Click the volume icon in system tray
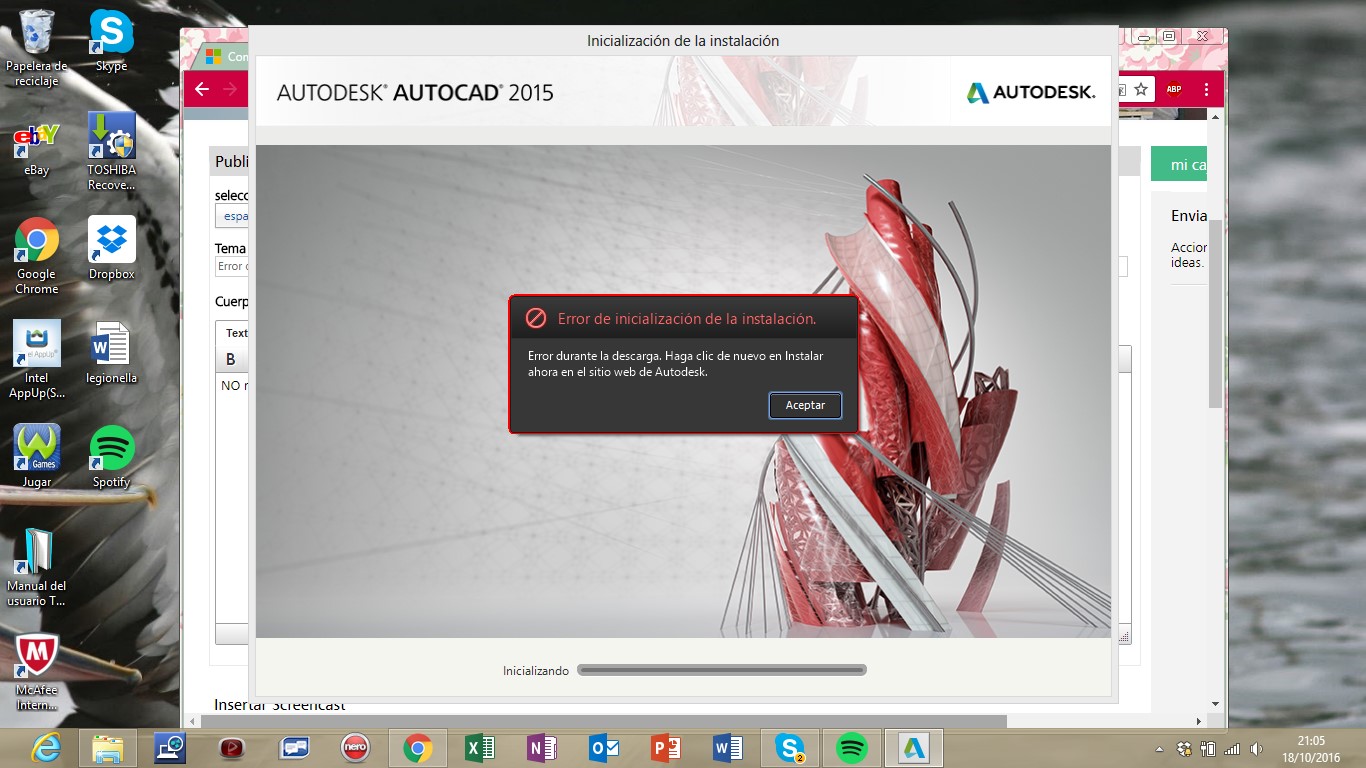The image size is (1366, 768). (1256, 749)
